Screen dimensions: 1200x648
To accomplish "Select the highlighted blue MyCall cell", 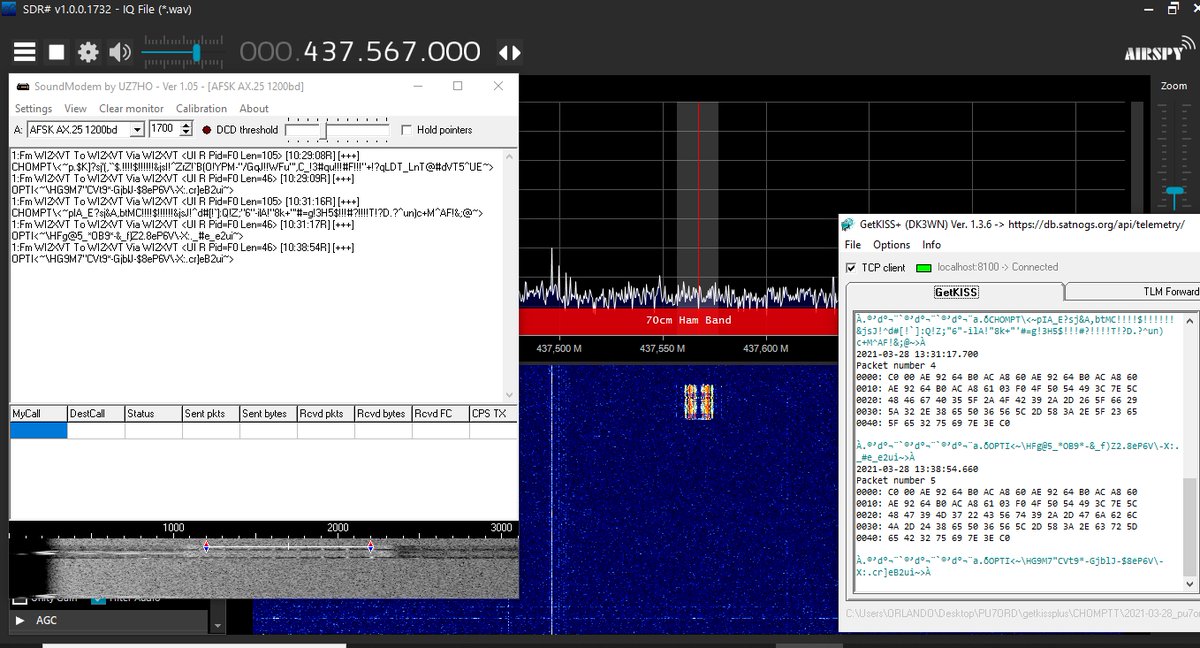I will click(x=38, y=430).
